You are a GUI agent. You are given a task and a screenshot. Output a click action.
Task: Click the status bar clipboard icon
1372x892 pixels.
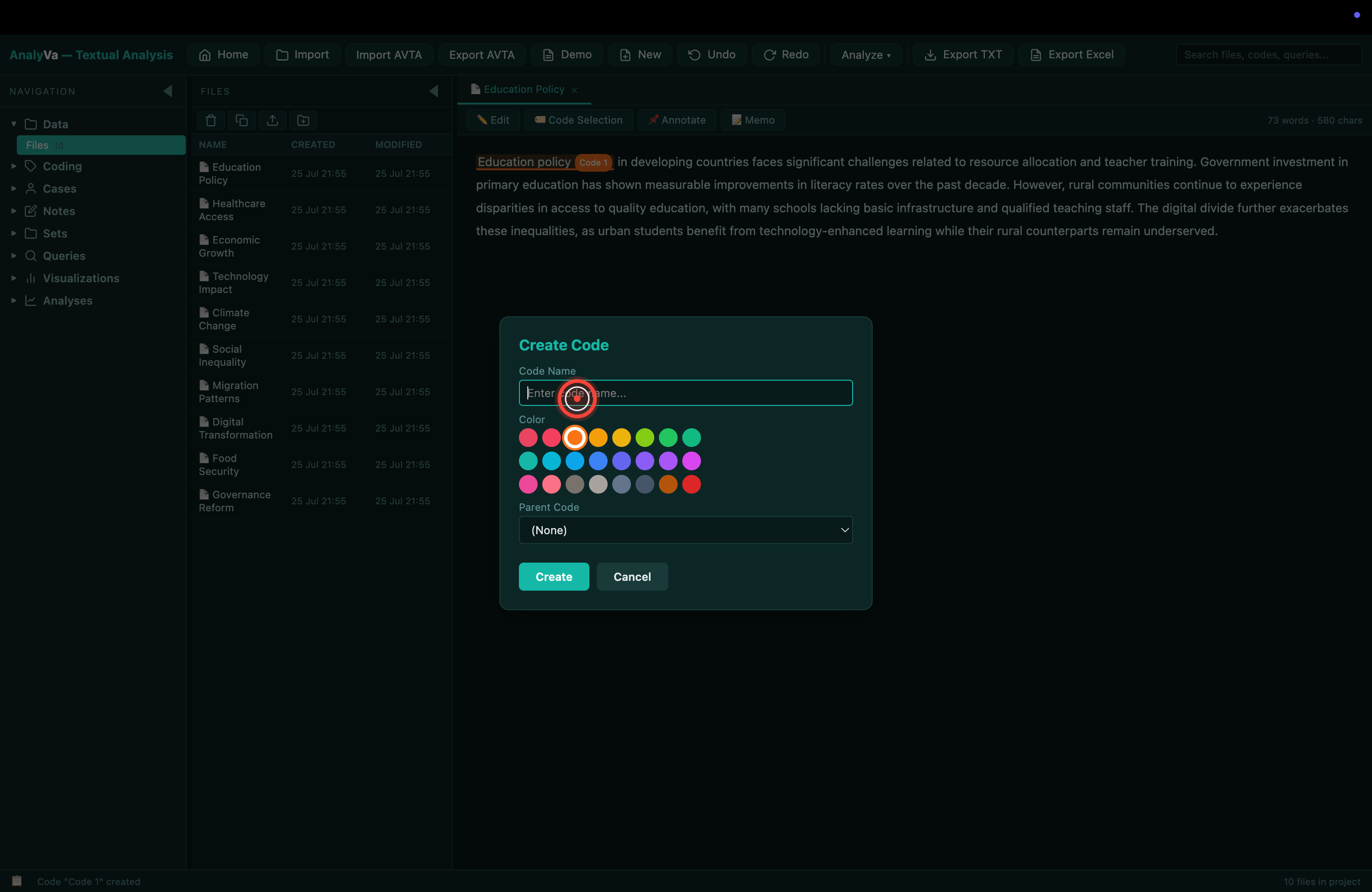(17, 881)
